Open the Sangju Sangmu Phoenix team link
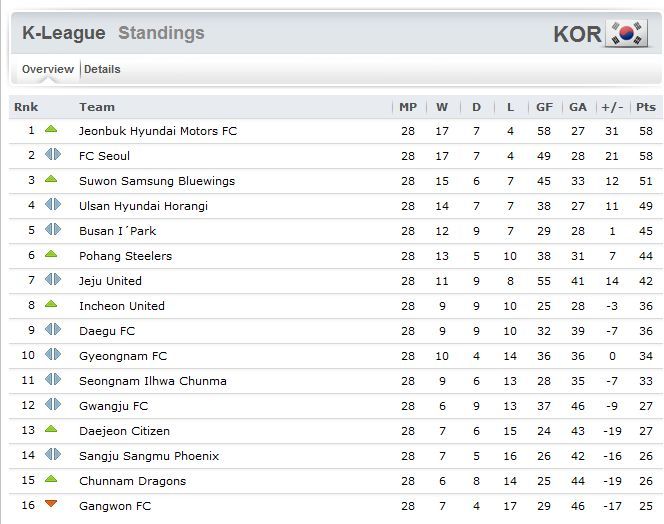 [x=149, y=456]
